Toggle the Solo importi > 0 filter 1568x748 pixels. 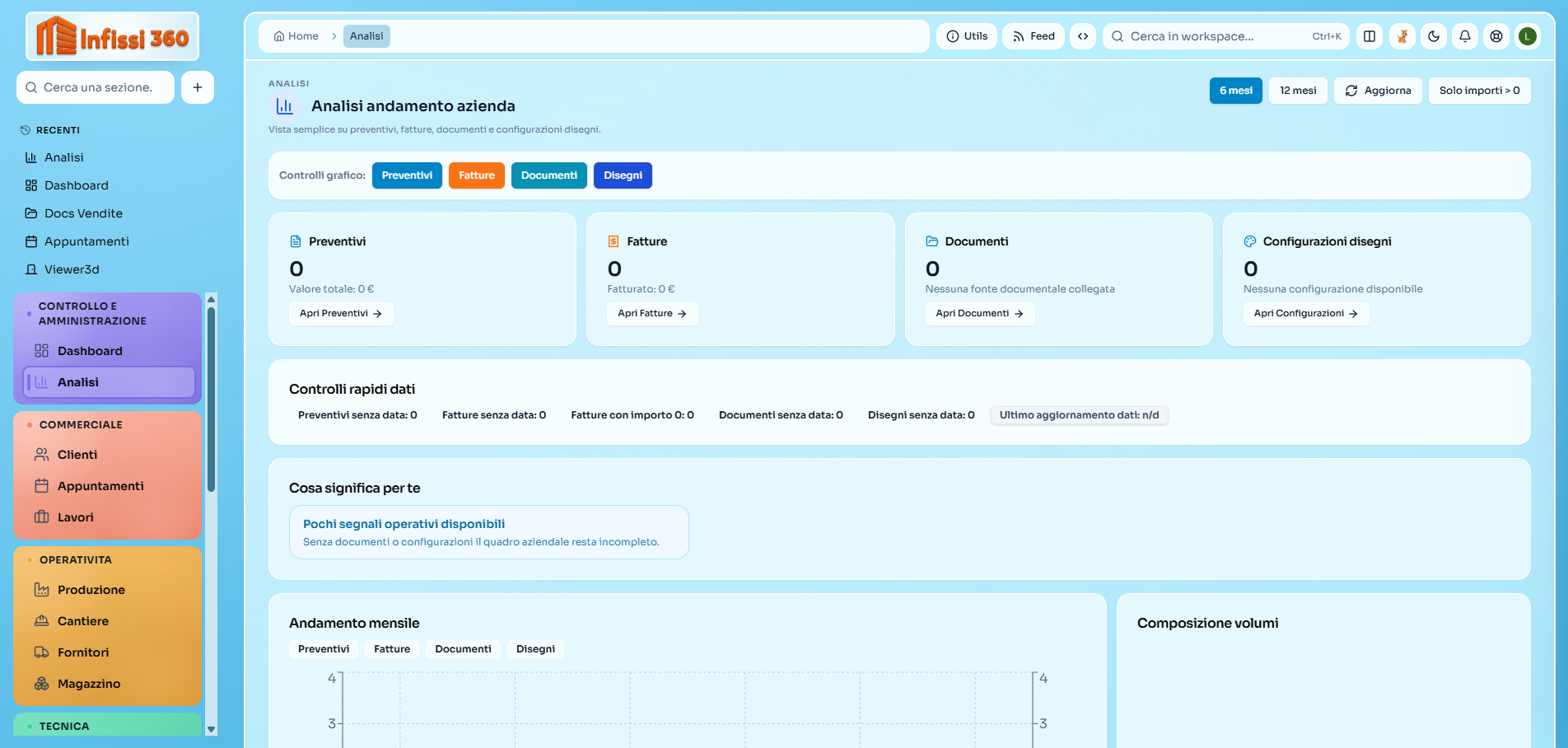point(1479,91)
